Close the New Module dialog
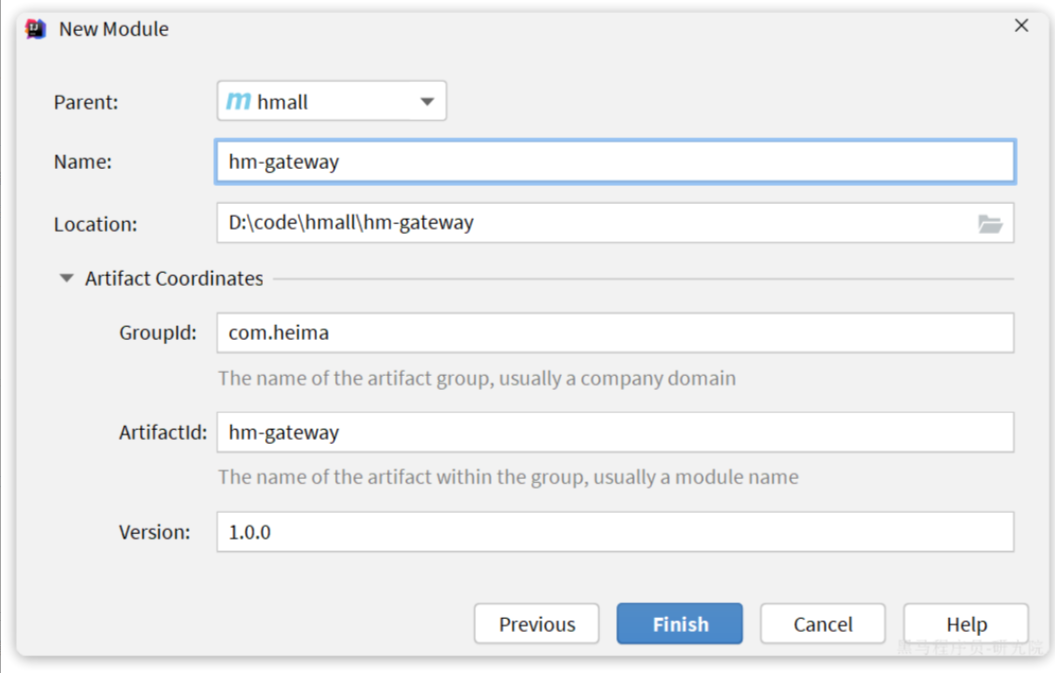The width and height of the screenshot is (1055, 673). pos(1021,26)
